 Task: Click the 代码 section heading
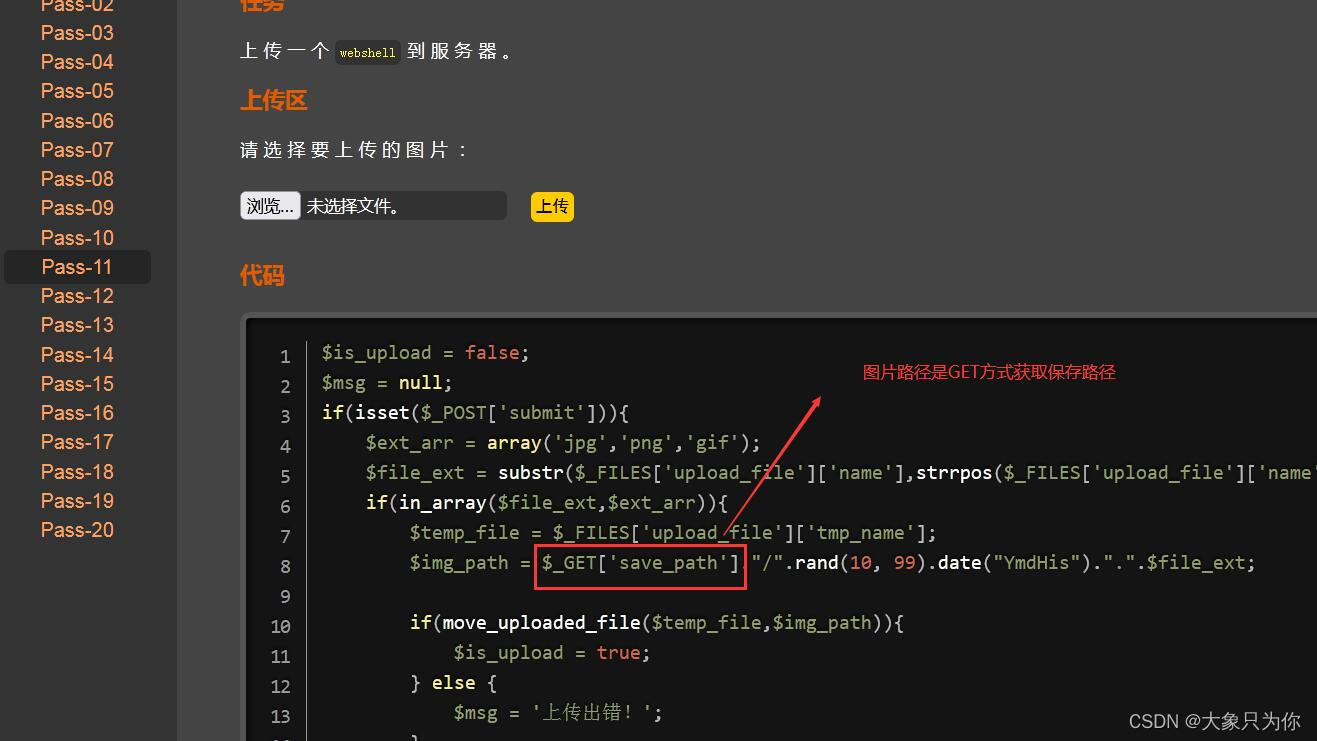click(x=262, y=275)
